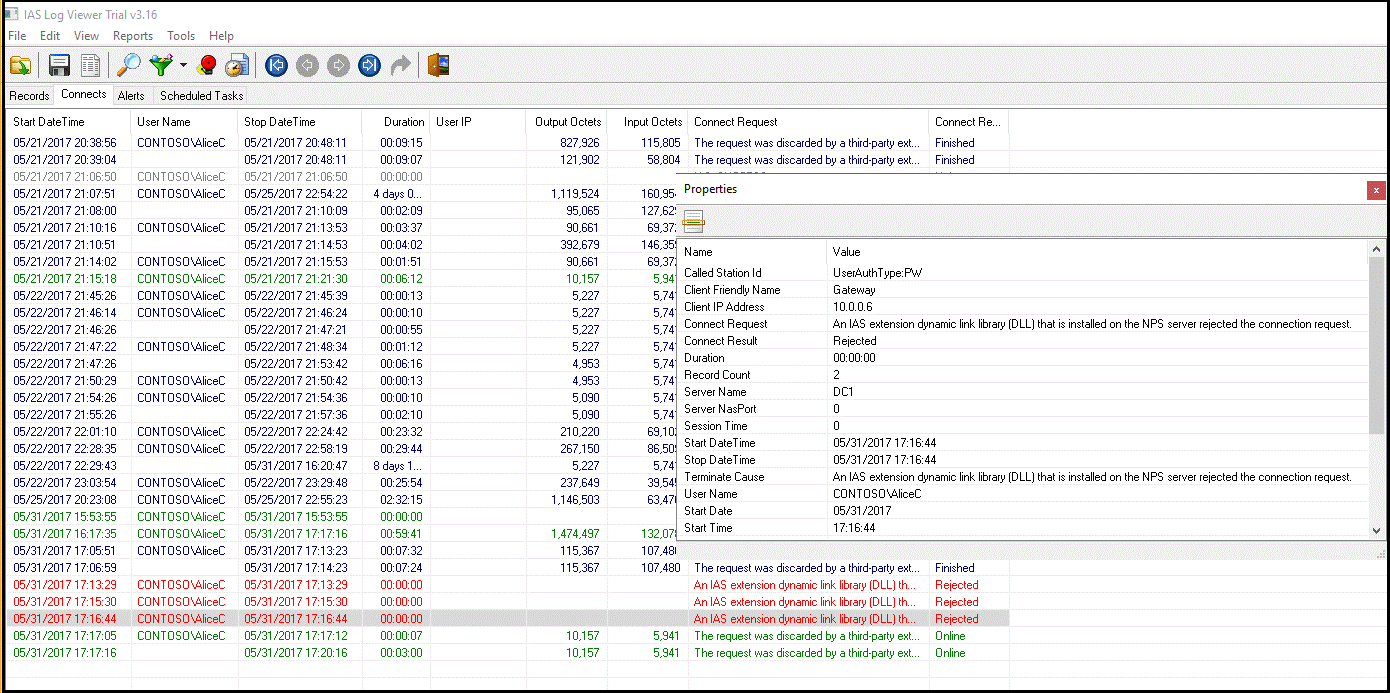Sort by the Duration column header
Image resolution: width=1390 pixels, height=693 pixels.
[404, 121]
